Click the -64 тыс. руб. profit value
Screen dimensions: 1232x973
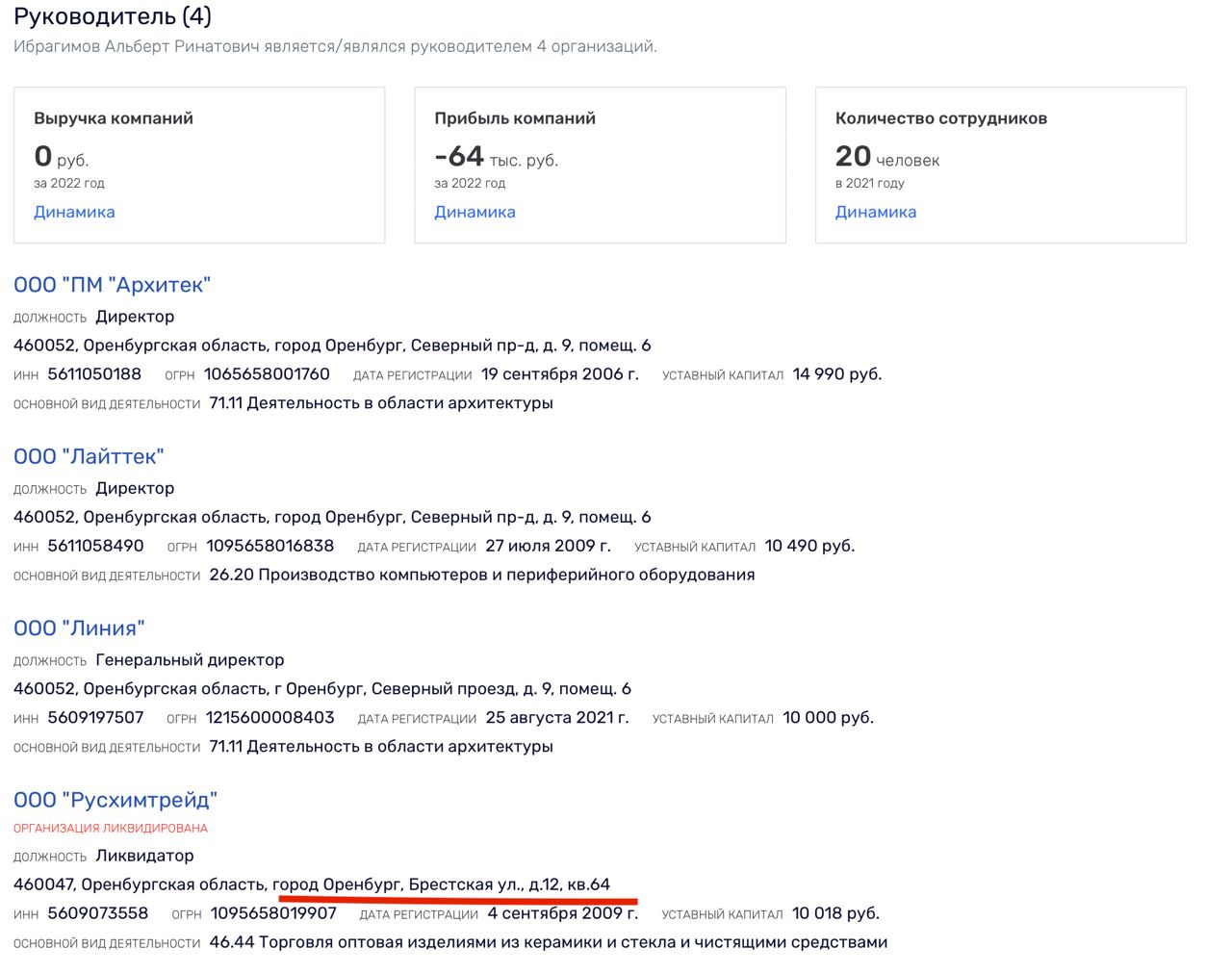(x=496, y=157)
